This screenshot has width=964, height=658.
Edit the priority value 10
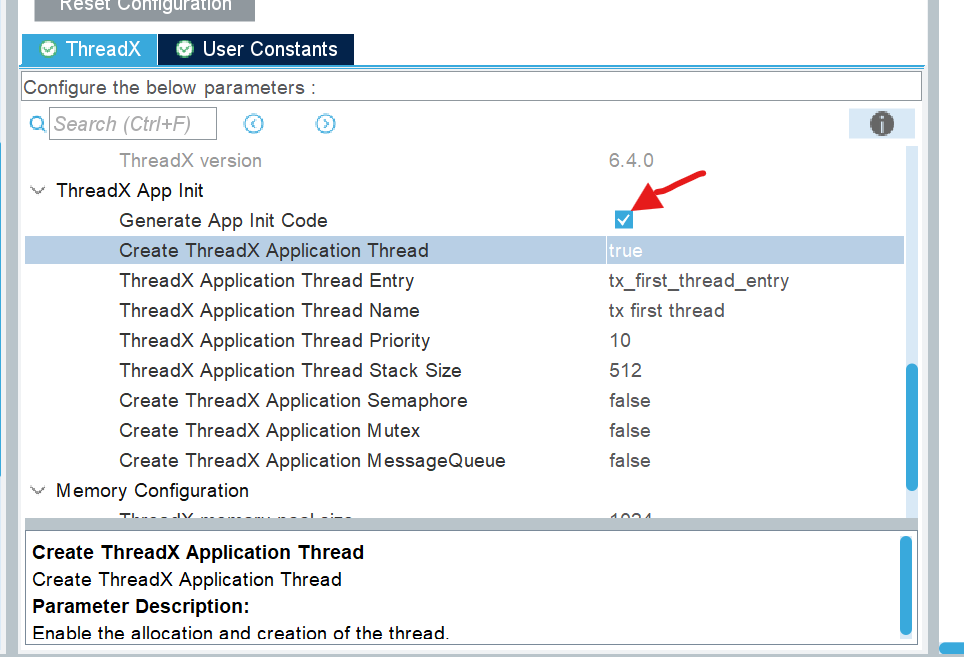click(x=620, y=341)
